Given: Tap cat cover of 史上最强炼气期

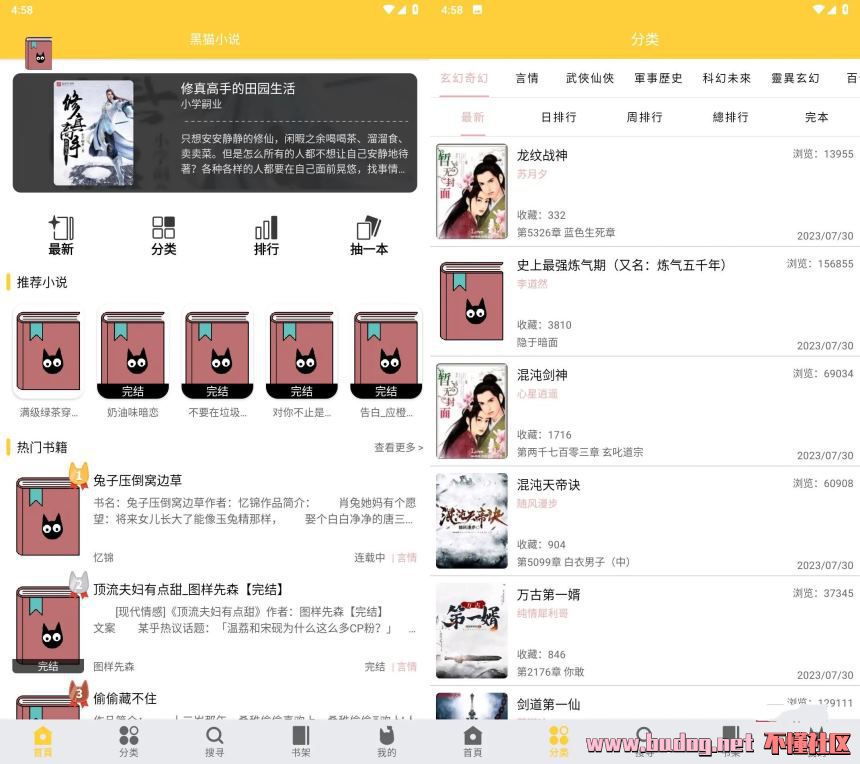Looking at the screenshot, I should click(472, 301).
